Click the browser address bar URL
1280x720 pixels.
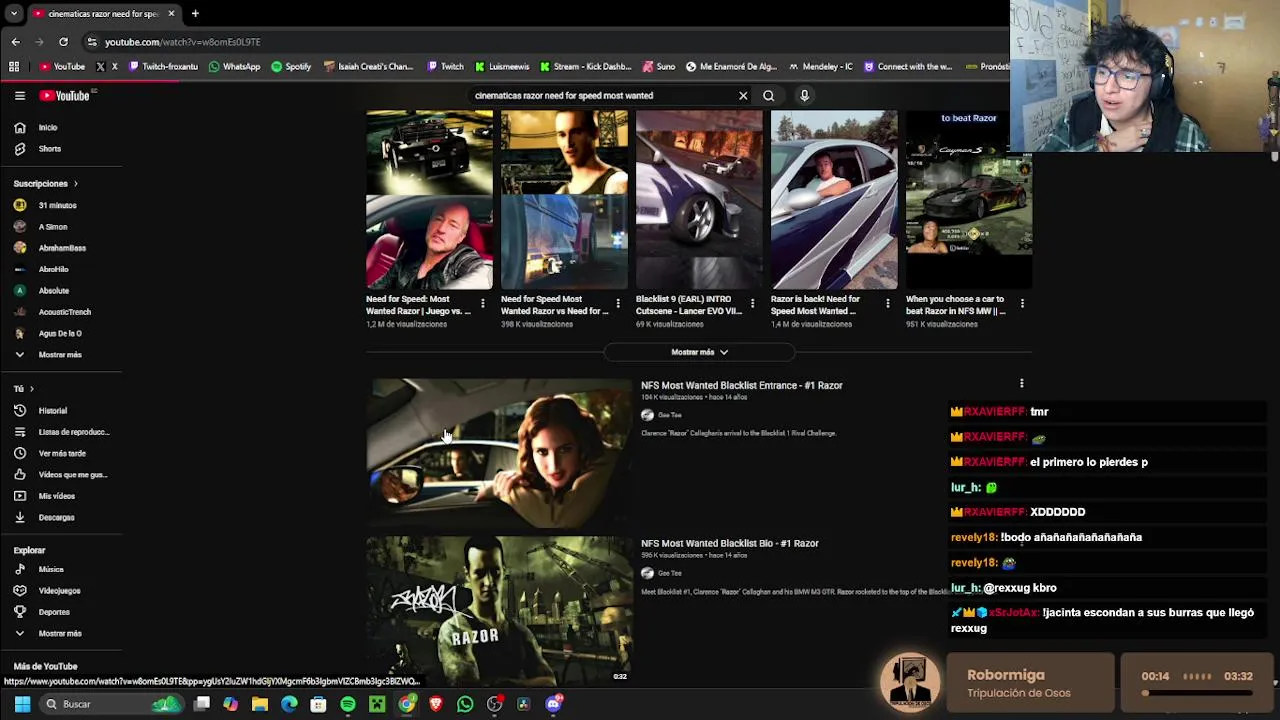tap(183, 42)
